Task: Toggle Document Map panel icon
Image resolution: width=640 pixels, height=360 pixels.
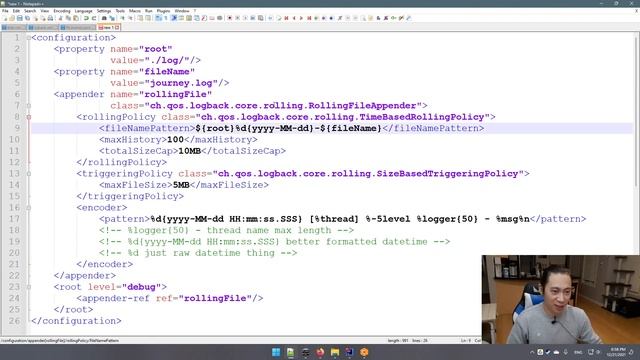Action: coord(189,18)
